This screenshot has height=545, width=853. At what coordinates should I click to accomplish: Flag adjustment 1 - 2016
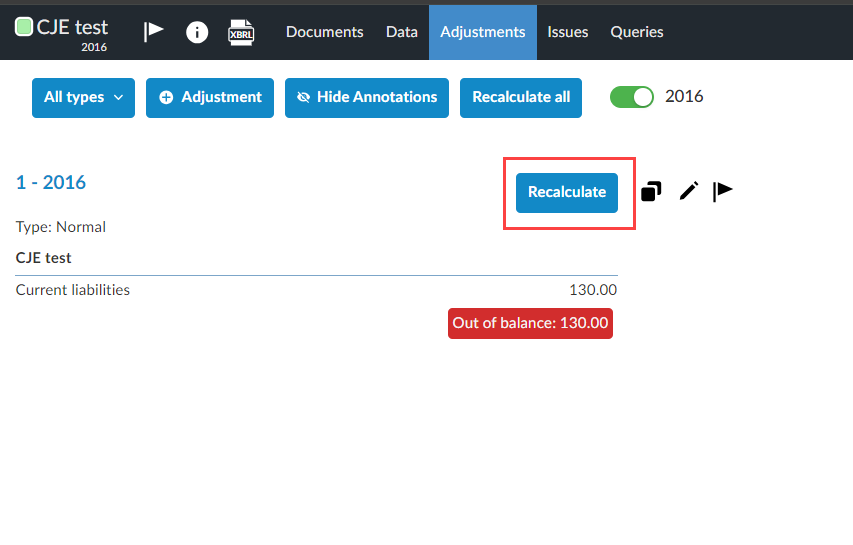(x=723, y=191)
